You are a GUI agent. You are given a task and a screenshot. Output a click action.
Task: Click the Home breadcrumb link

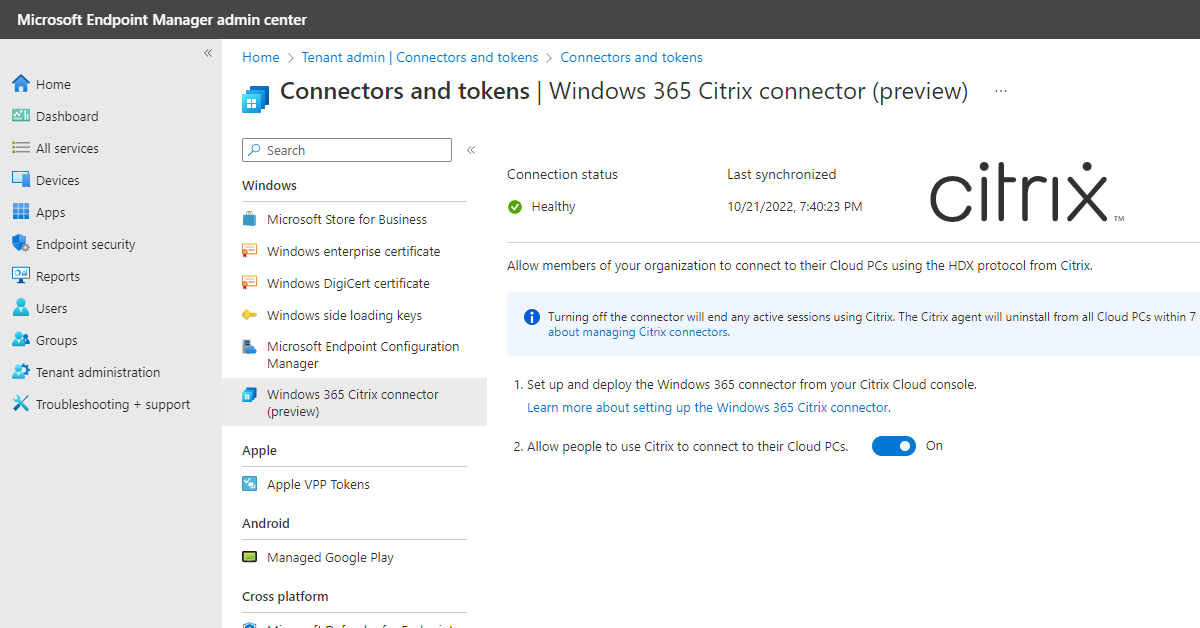click(260, 57)
